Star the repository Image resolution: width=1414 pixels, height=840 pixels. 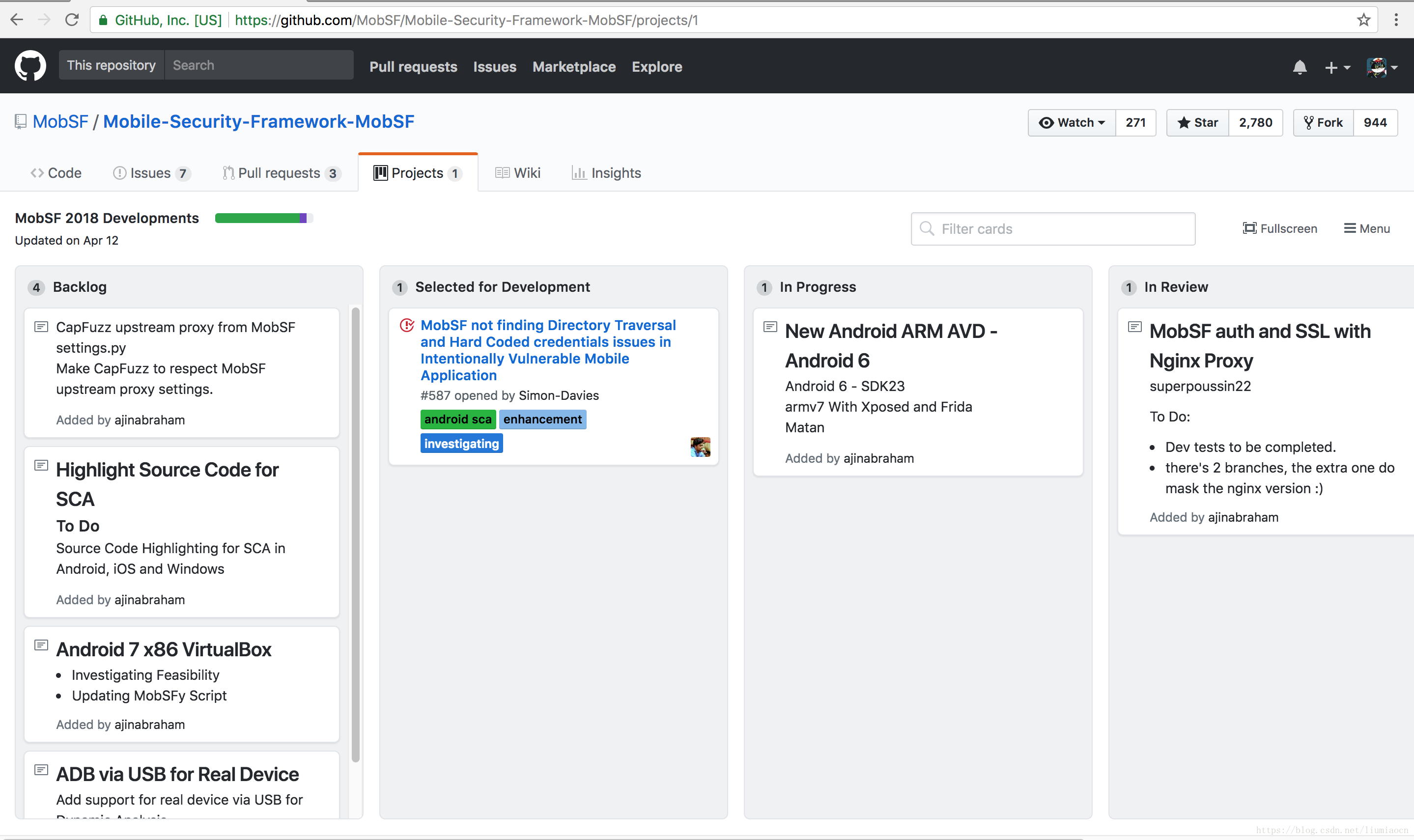point(1197,122)
